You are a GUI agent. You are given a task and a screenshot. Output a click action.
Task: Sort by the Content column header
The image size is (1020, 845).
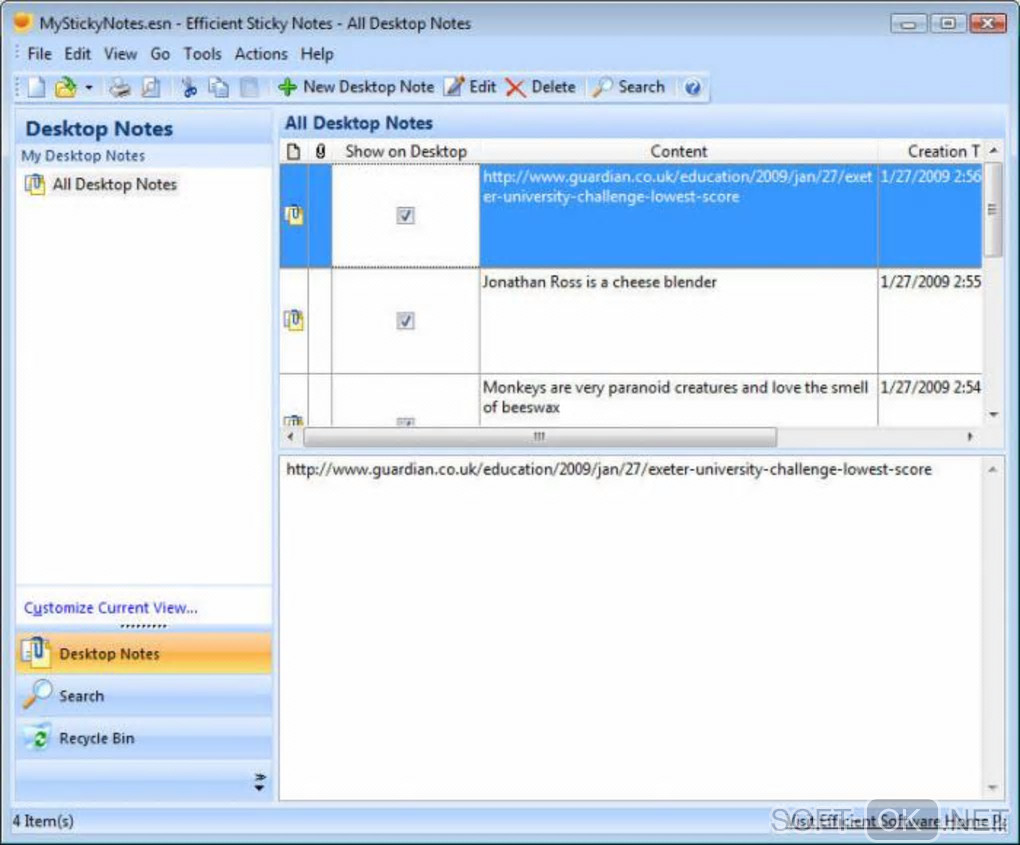click(x=678, y=151)
